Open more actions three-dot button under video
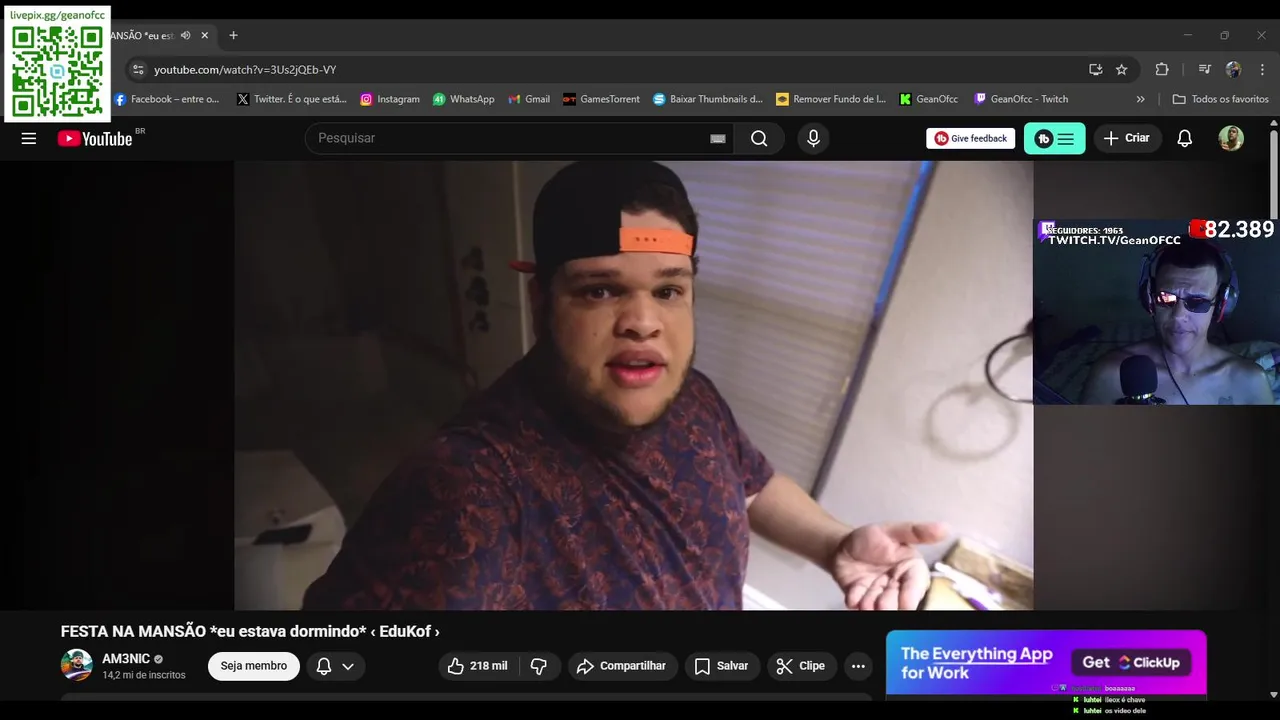Viewport: 1280px width, 720px height. click(x=858, y=666)
